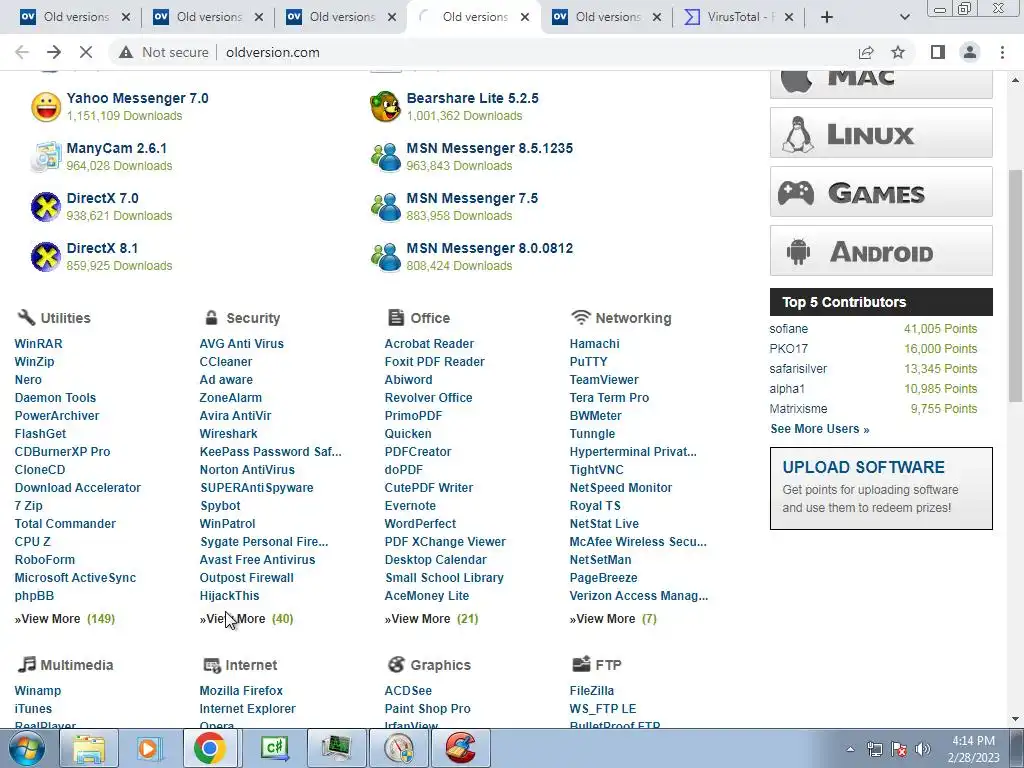Click the Internet category icon
The width and height of the screenshot is (1024, 768).
point(212,665)
